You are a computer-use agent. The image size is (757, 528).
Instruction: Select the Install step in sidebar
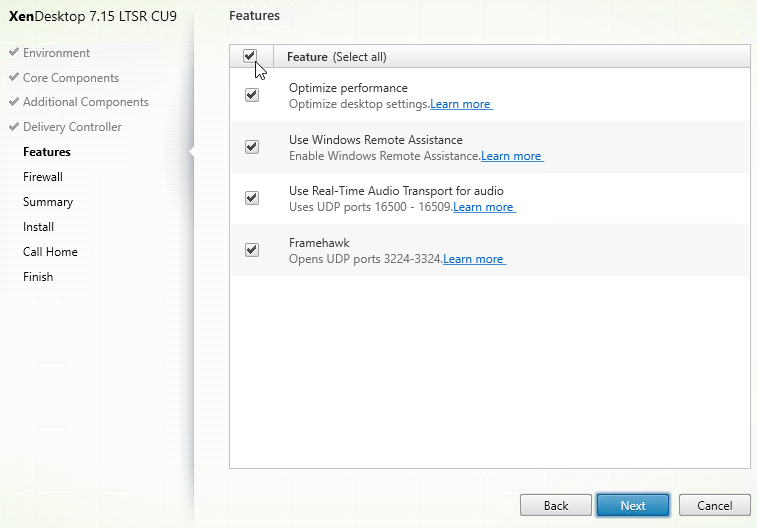click(39, 227)
